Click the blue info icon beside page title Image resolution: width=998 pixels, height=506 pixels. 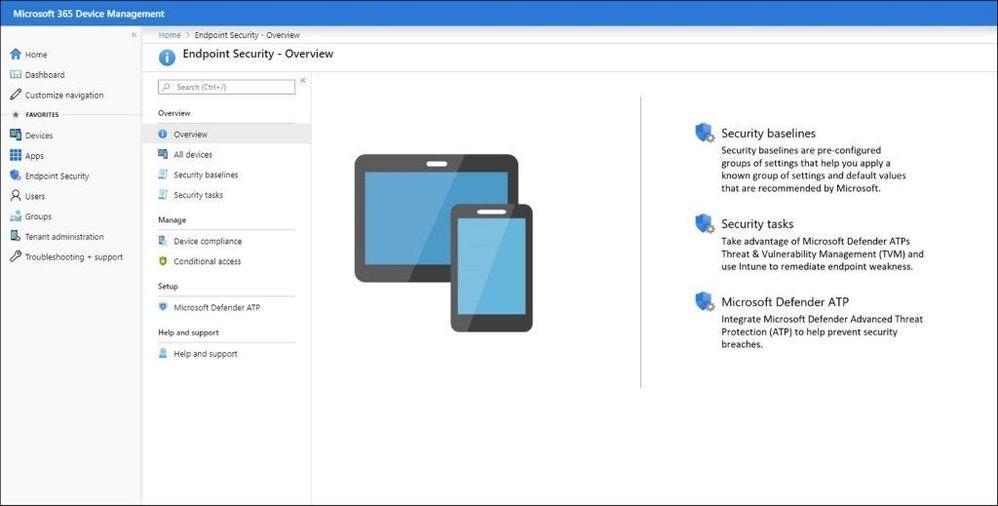click(x=167, y=57)
